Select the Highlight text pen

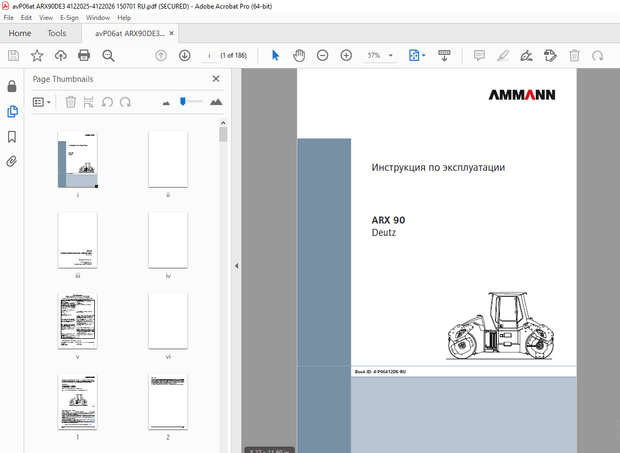click(x=503, y=55)
